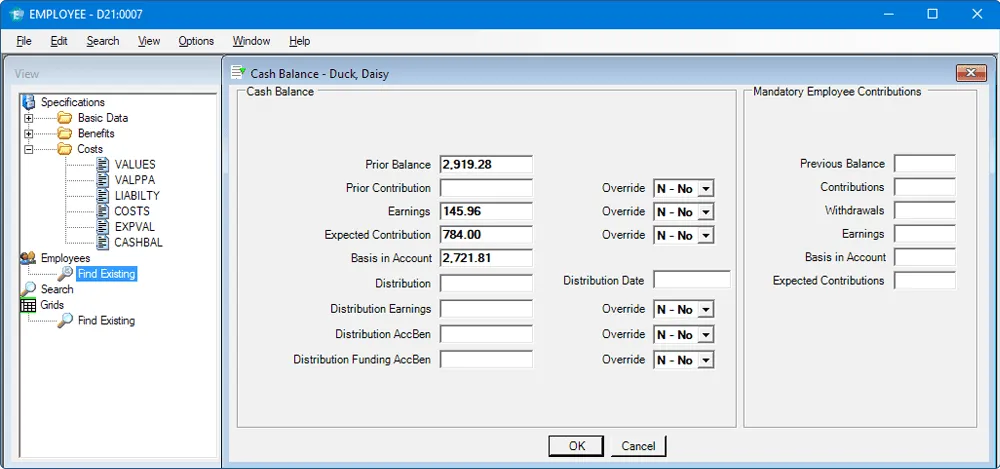
Task: Click the Withdrawals field
Action: 925,210
